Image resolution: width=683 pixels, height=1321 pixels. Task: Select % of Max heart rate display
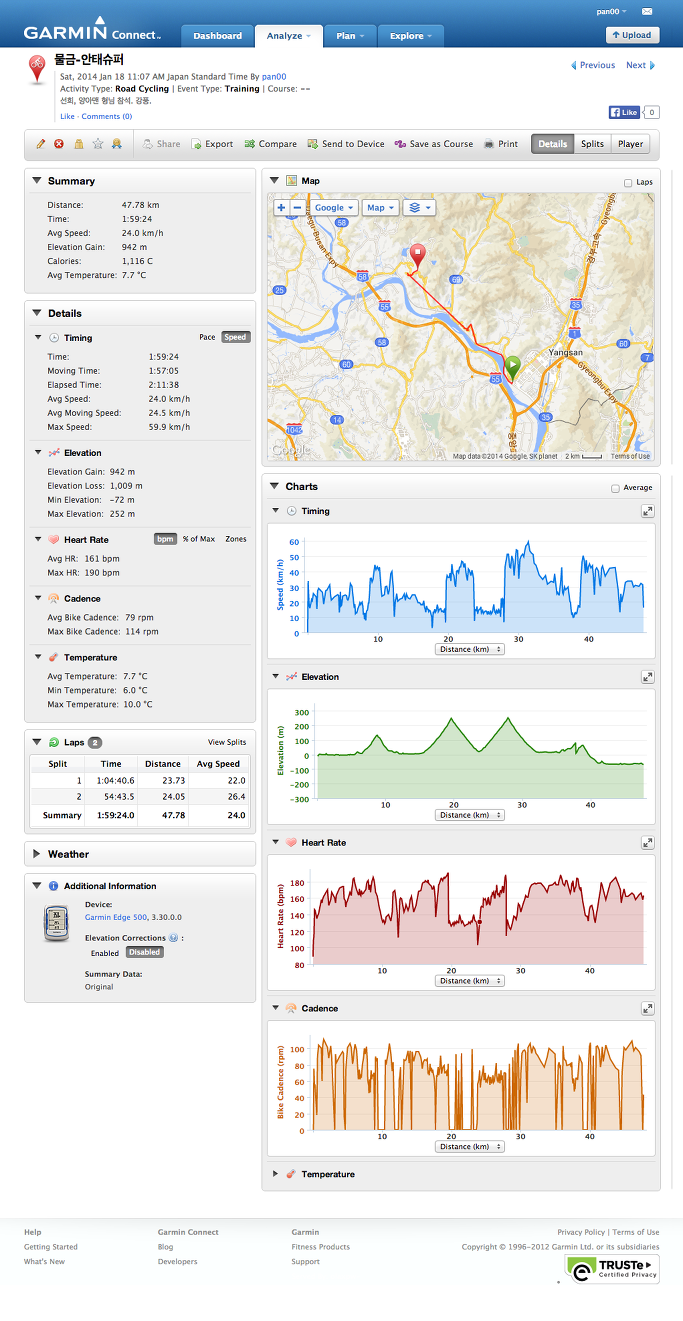199,539
